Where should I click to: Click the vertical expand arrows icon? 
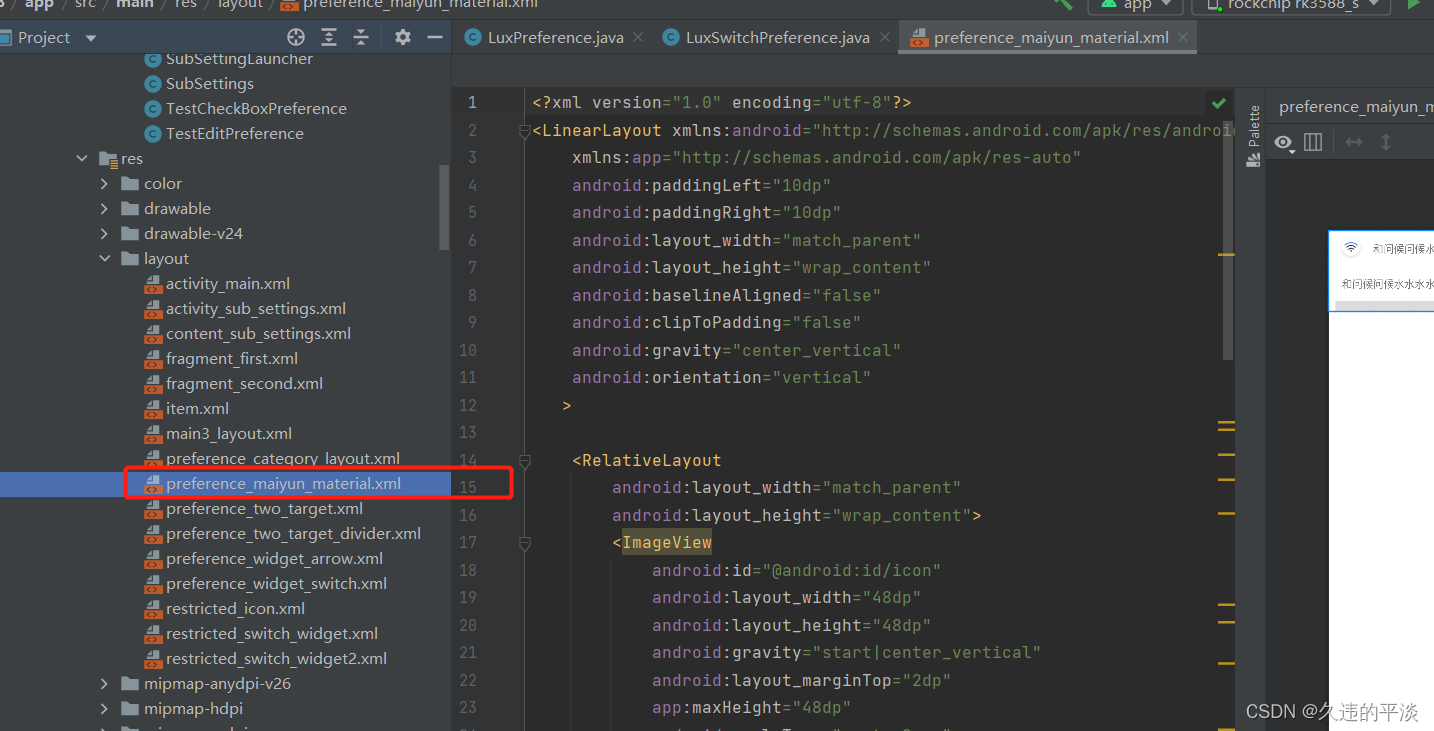pos(1386,142)
